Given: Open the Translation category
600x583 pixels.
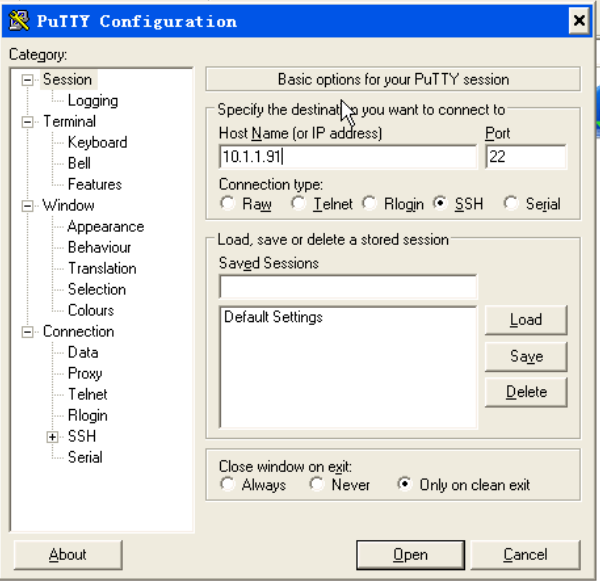Looking at the screenshot, I should click(102, 269).
